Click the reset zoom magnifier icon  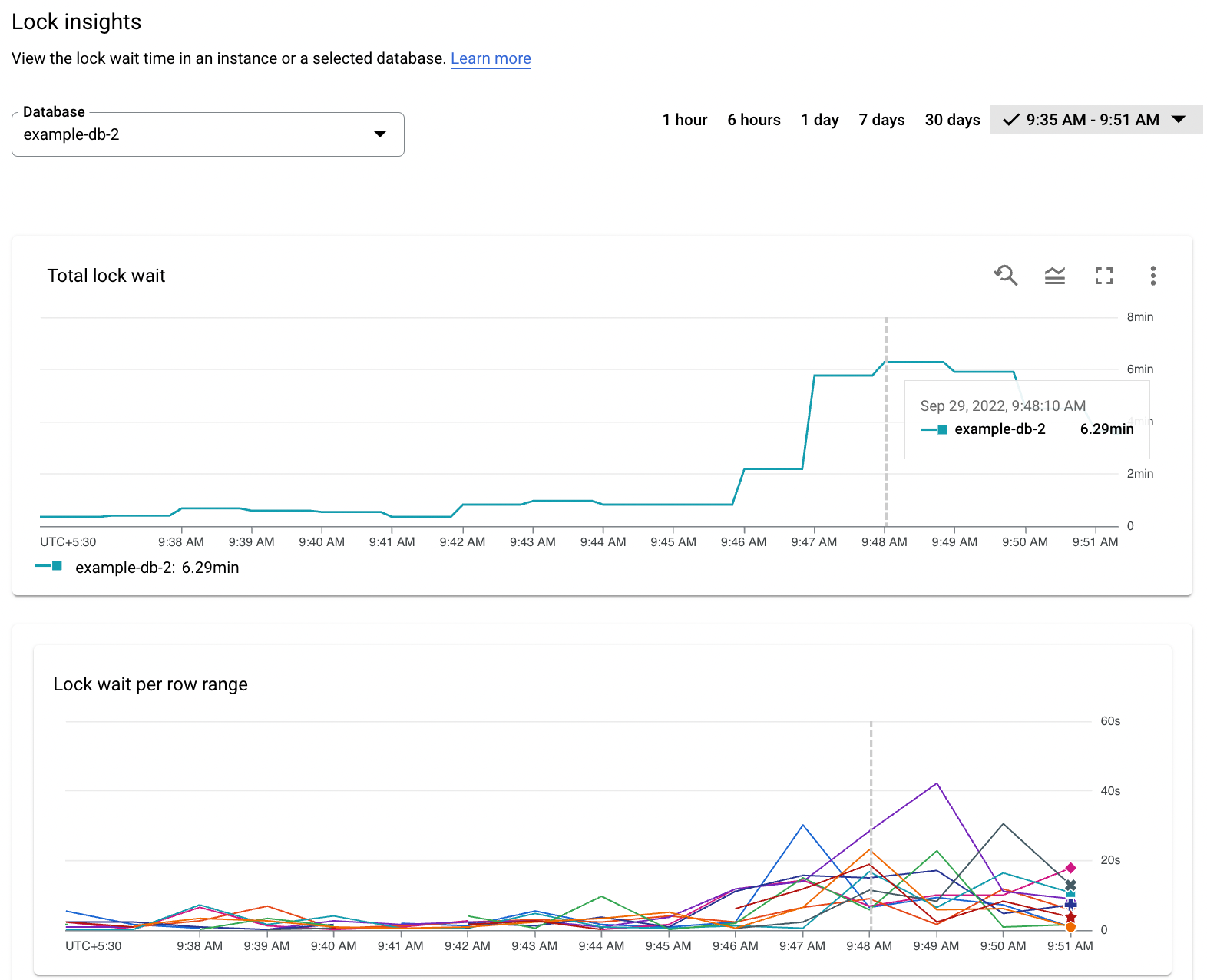[x=1006, y=275]
